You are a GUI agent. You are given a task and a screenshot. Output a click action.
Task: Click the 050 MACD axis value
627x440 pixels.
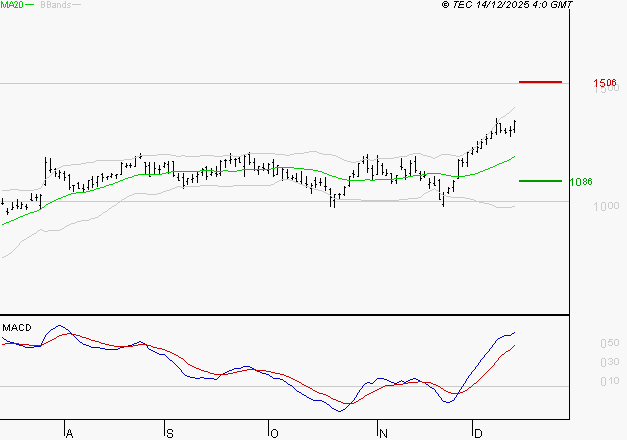tap(610, 343)
